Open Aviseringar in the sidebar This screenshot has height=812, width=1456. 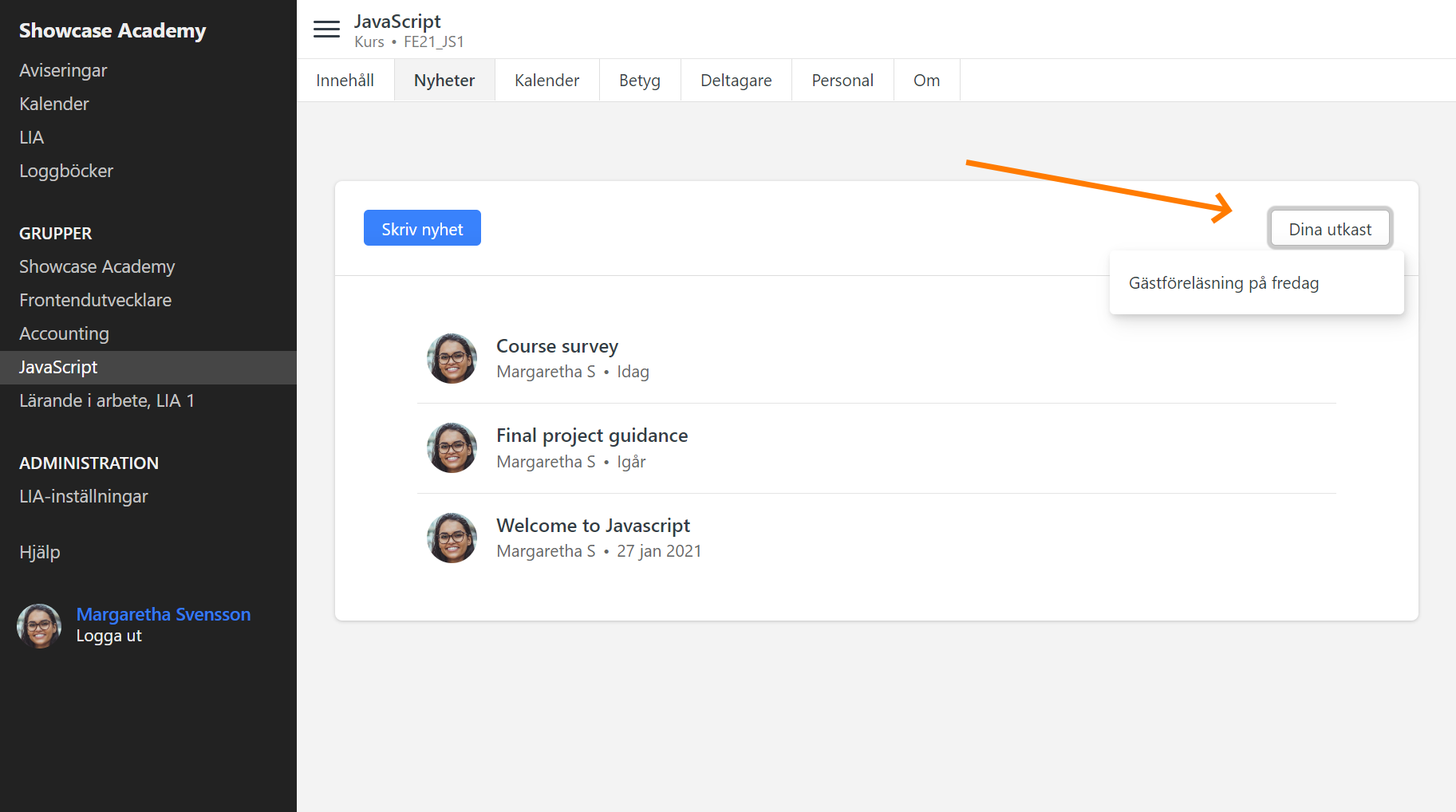click(63, 70)
